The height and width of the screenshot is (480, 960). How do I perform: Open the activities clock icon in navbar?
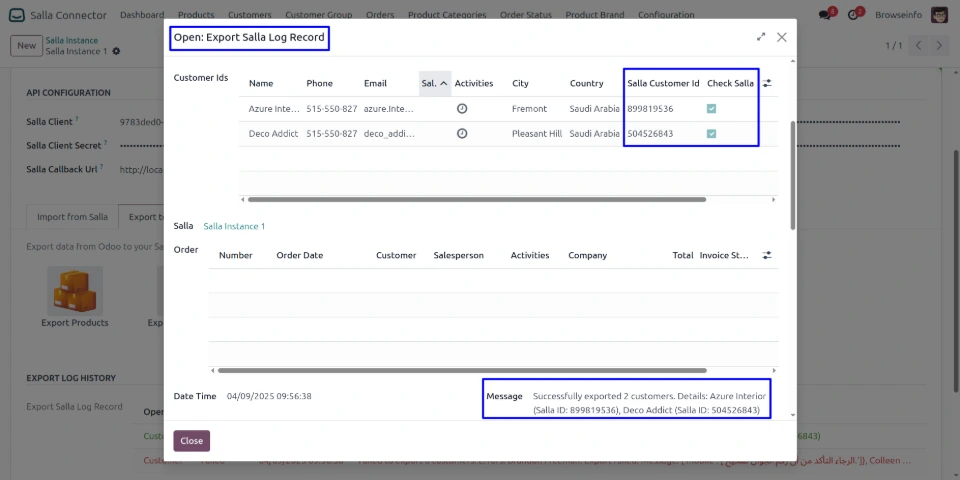857,15
